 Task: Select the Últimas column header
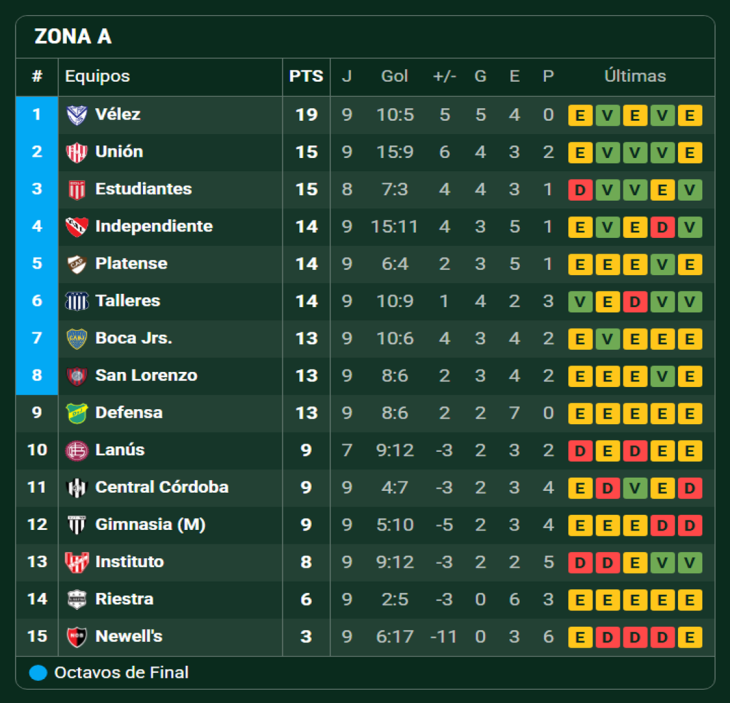coord(635,76)
